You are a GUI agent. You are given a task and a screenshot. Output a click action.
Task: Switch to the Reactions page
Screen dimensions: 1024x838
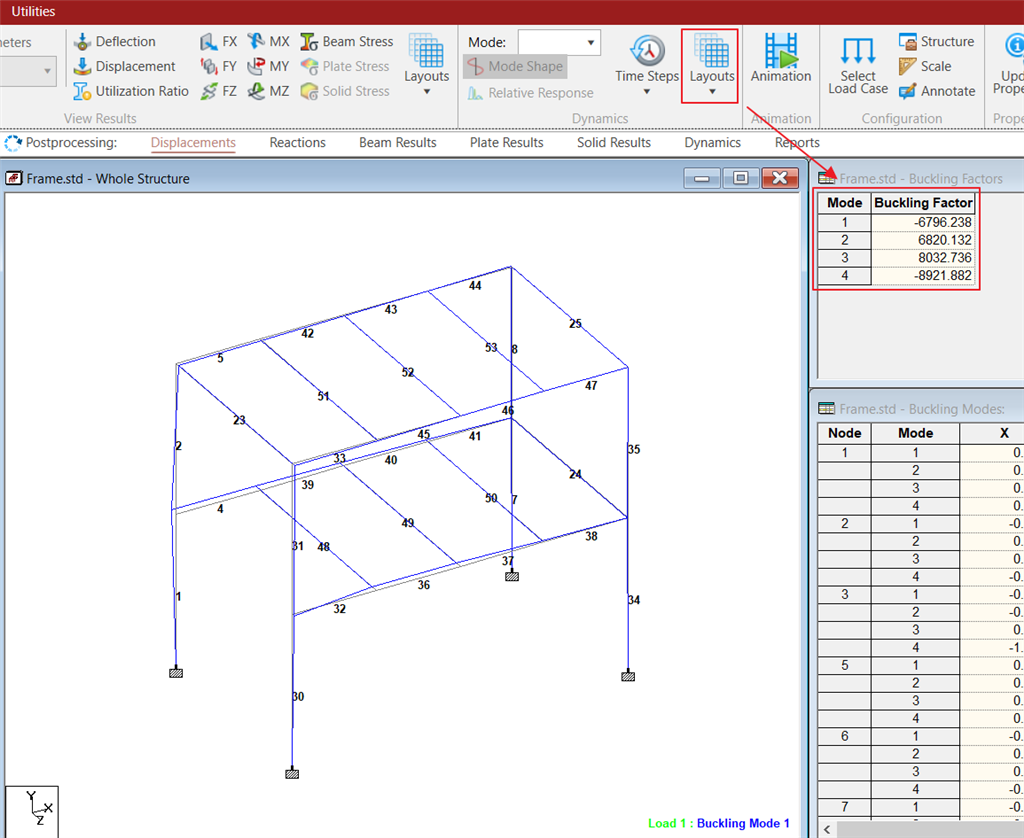click(297, 143)
